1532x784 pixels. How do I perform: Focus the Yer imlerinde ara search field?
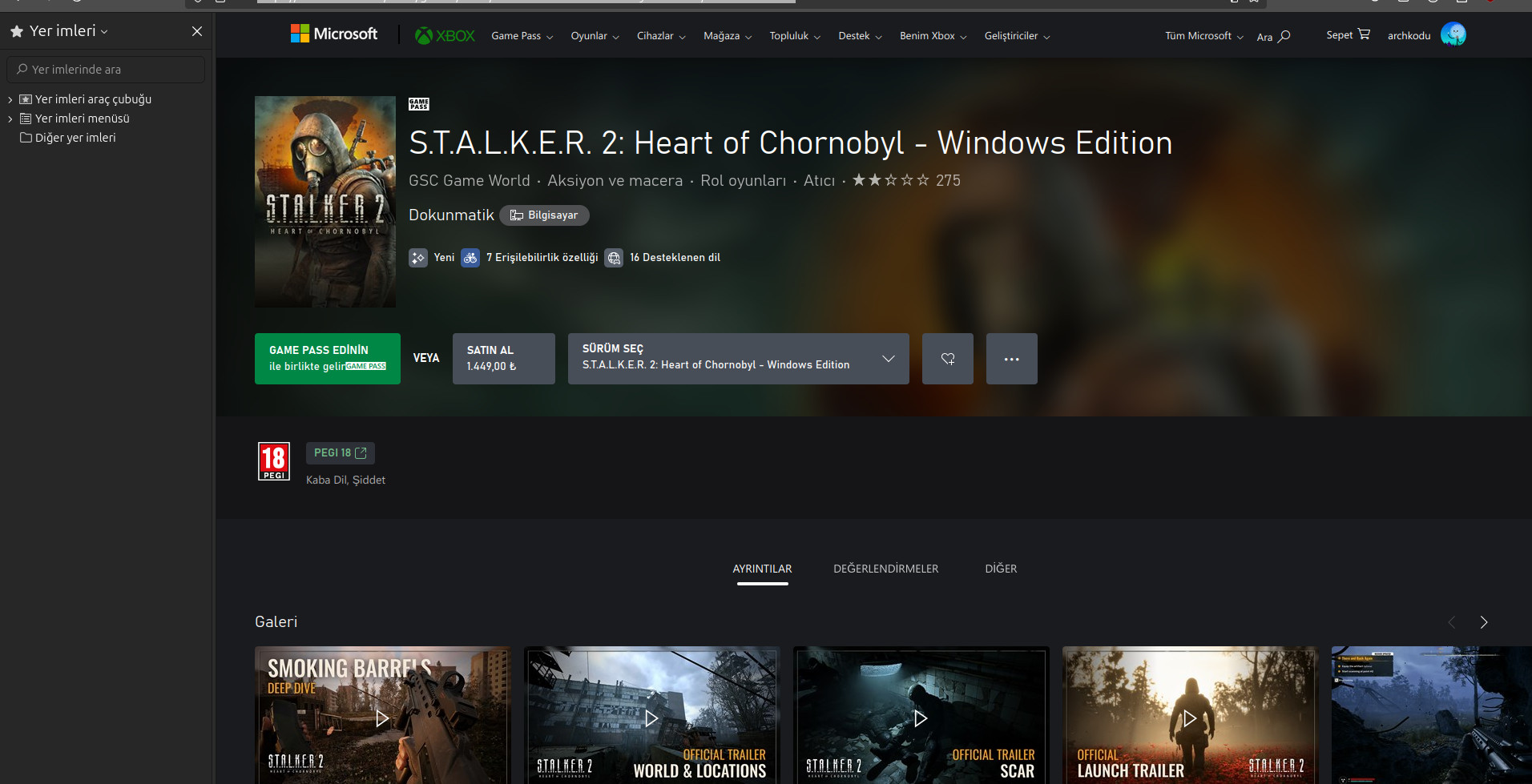pos(106,70)
